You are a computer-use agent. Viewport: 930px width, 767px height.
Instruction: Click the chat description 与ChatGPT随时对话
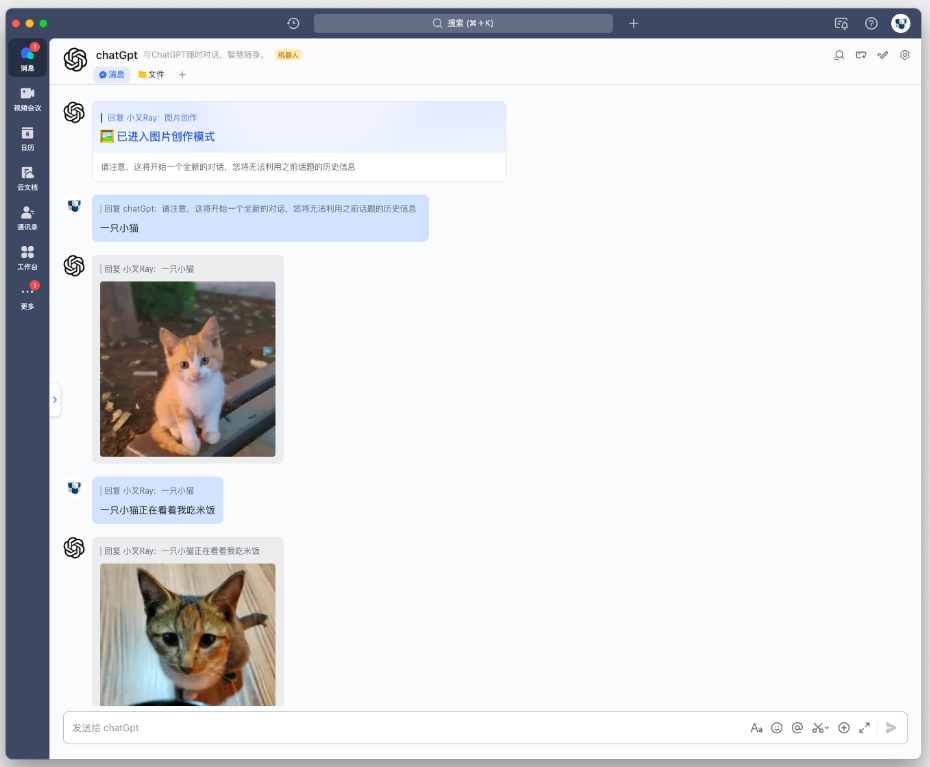pyautogui.click(x=204, y=55)
